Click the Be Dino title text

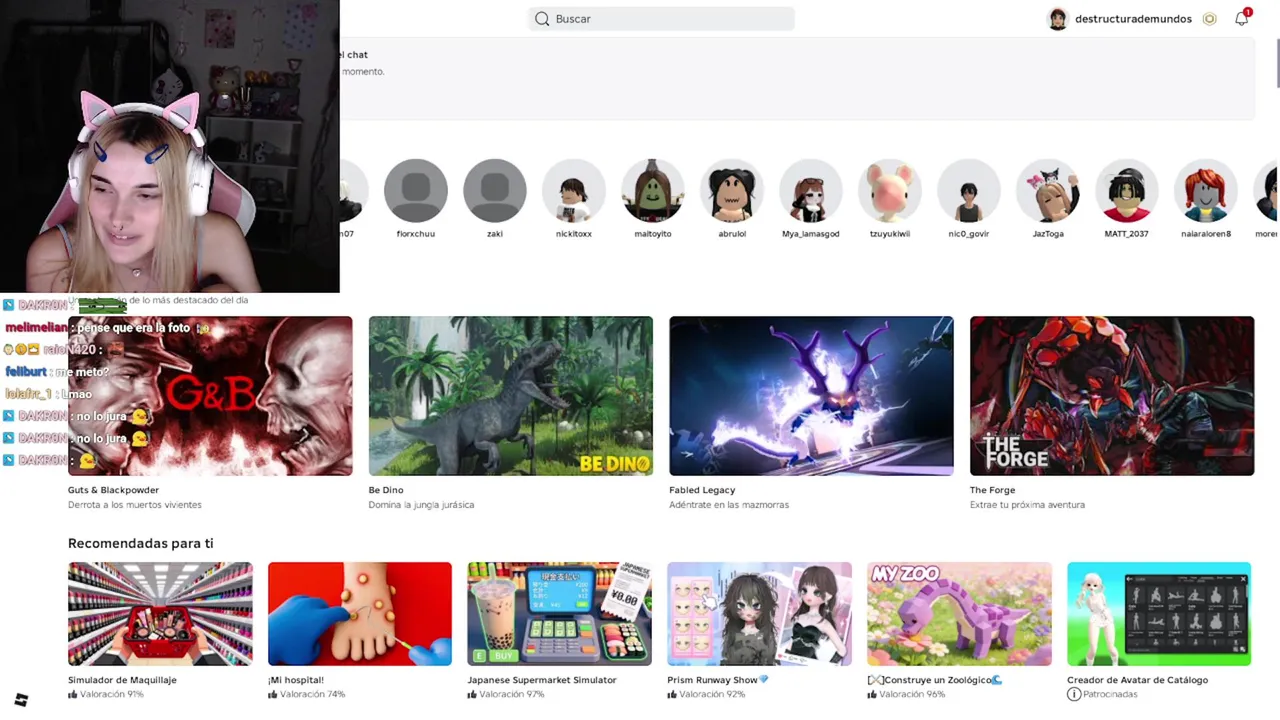coord(386,490)
